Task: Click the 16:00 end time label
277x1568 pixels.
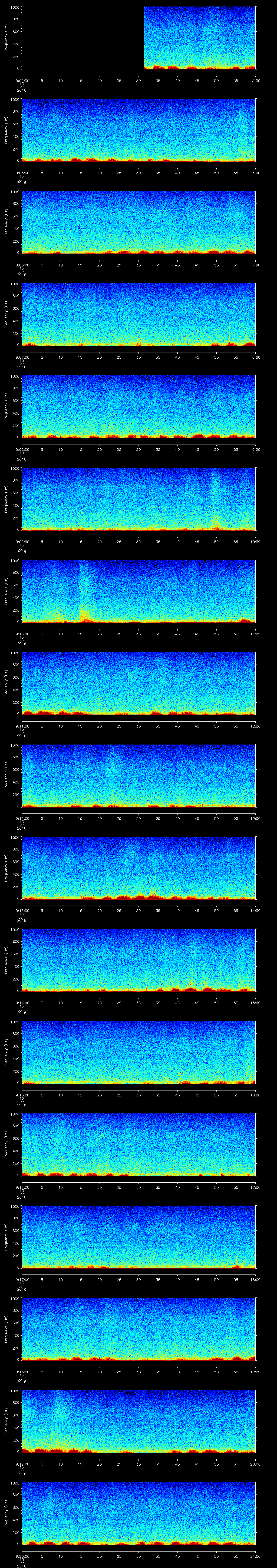Action: [255, 1095]
